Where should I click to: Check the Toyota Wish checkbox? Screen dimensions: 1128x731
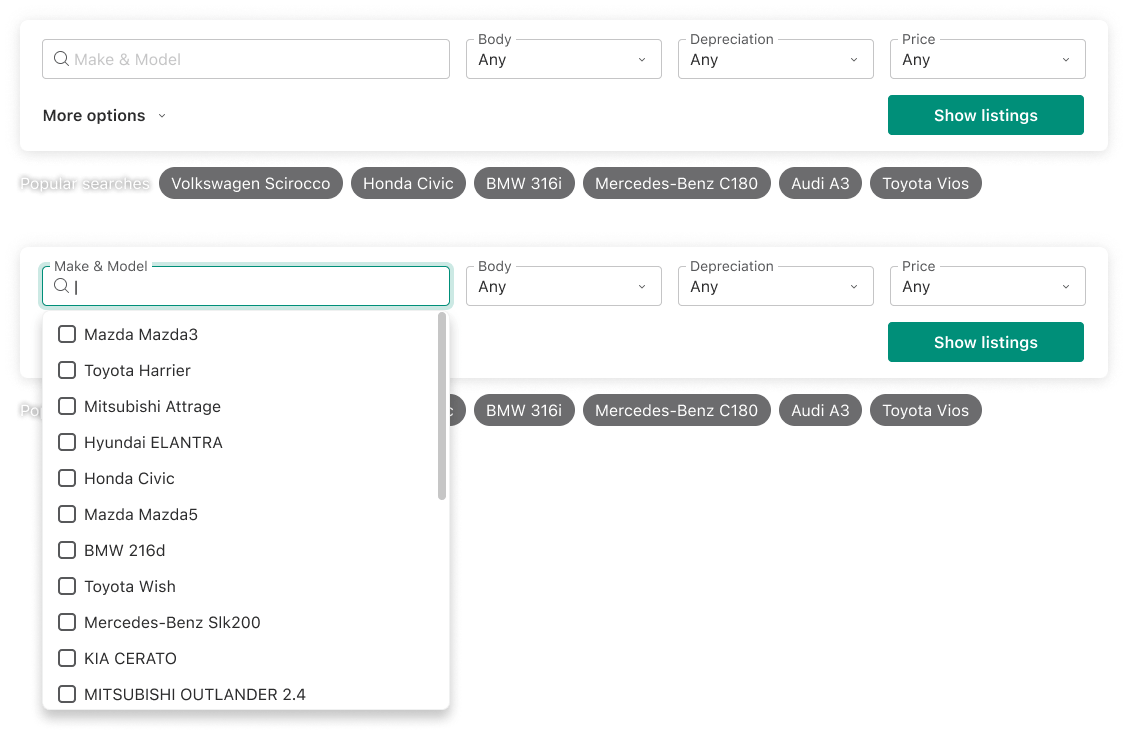(x=67, y=586)
